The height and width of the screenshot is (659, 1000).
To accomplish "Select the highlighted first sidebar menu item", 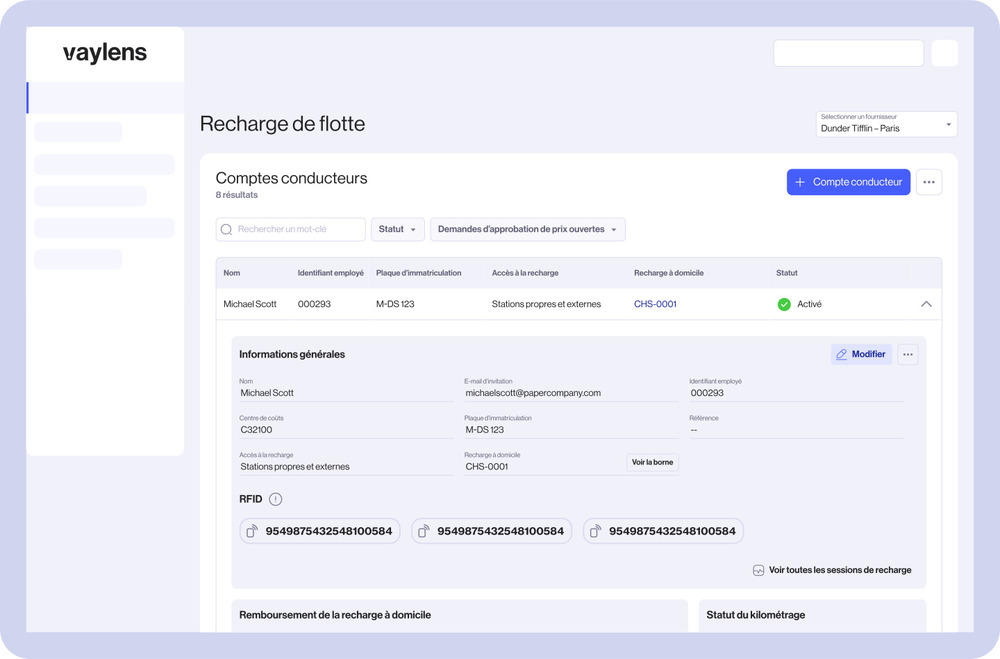I will coord(105,98).
